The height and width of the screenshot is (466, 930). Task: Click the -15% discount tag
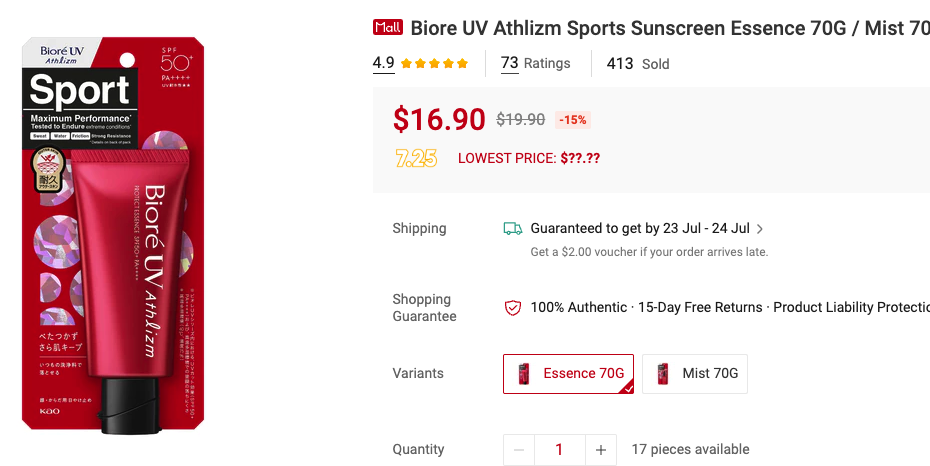pyautogui.click(x=573, y=120)
